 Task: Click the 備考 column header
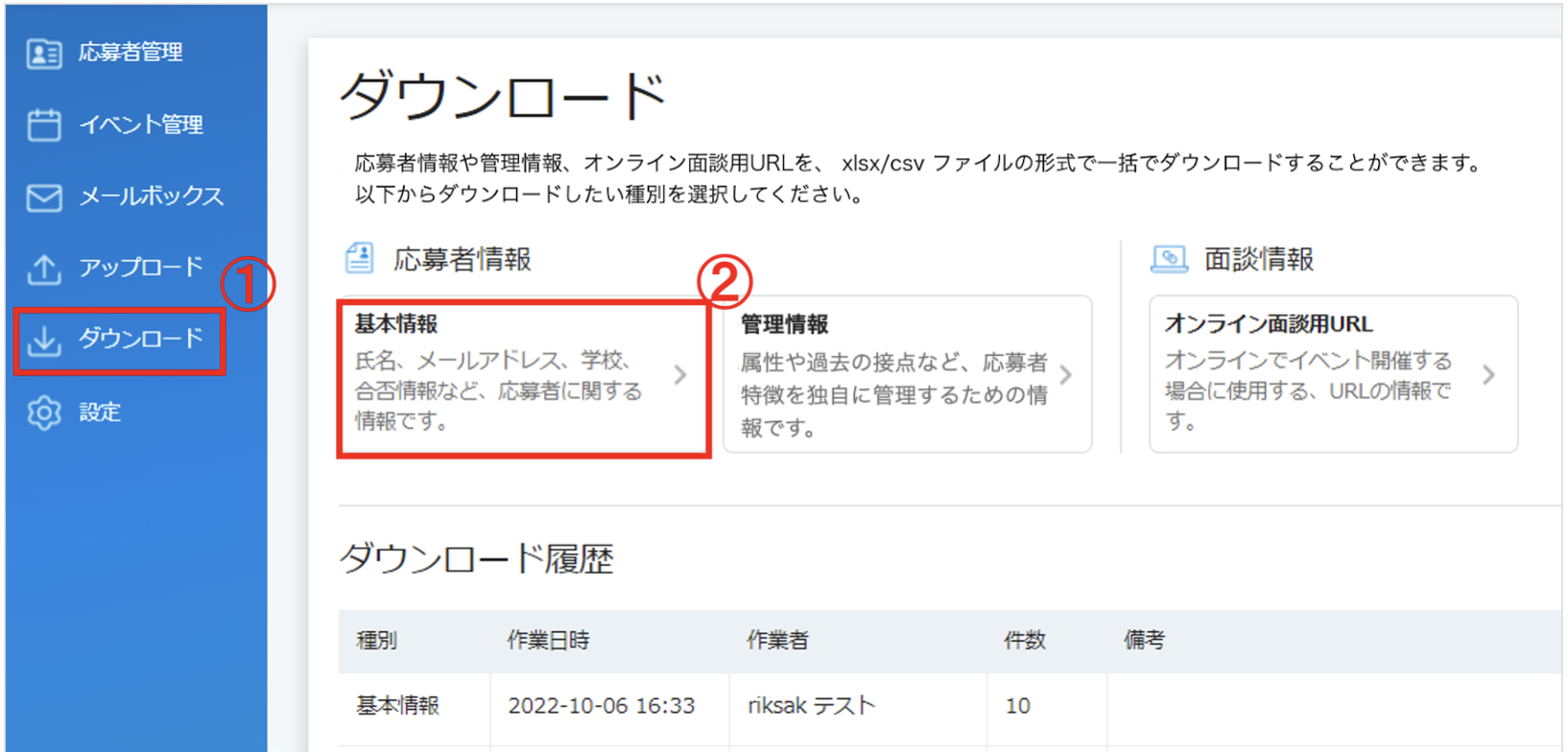[1145, 641]
